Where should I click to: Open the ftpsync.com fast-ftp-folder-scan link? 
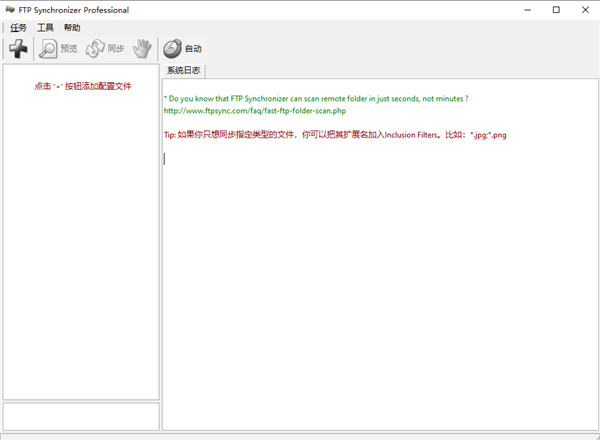click(x=255, y=111)
